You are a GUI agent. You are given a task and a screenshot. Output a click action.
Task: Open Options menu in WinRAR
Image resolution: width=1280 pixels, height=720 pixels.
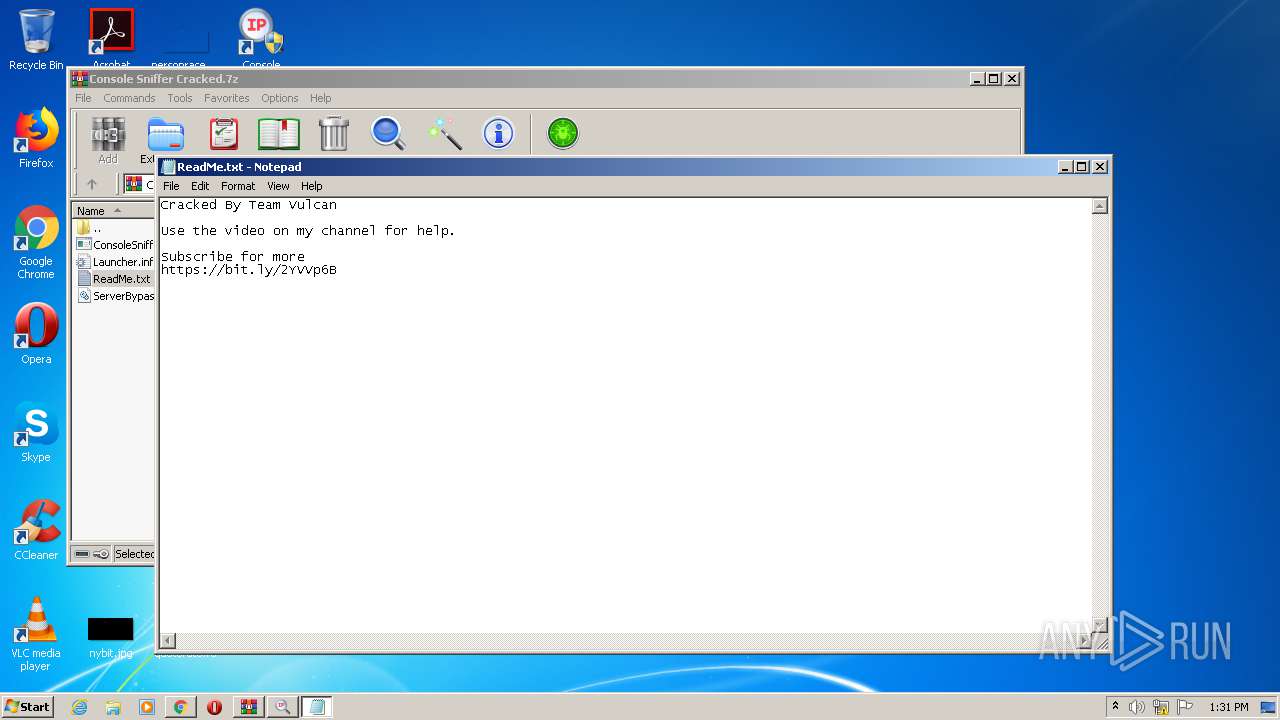click(x=280, y=98)
